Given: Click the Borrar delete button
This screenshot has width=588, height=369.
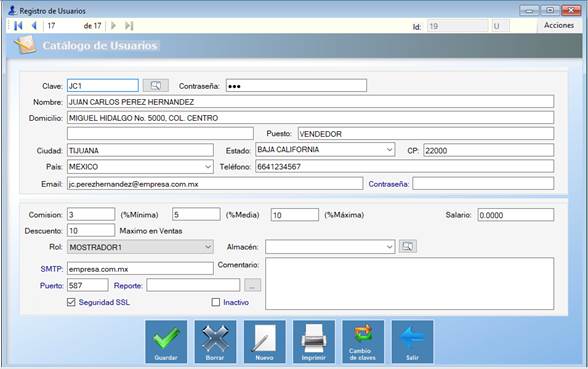Looking at the screenshot, I should (x=215, y=342).
